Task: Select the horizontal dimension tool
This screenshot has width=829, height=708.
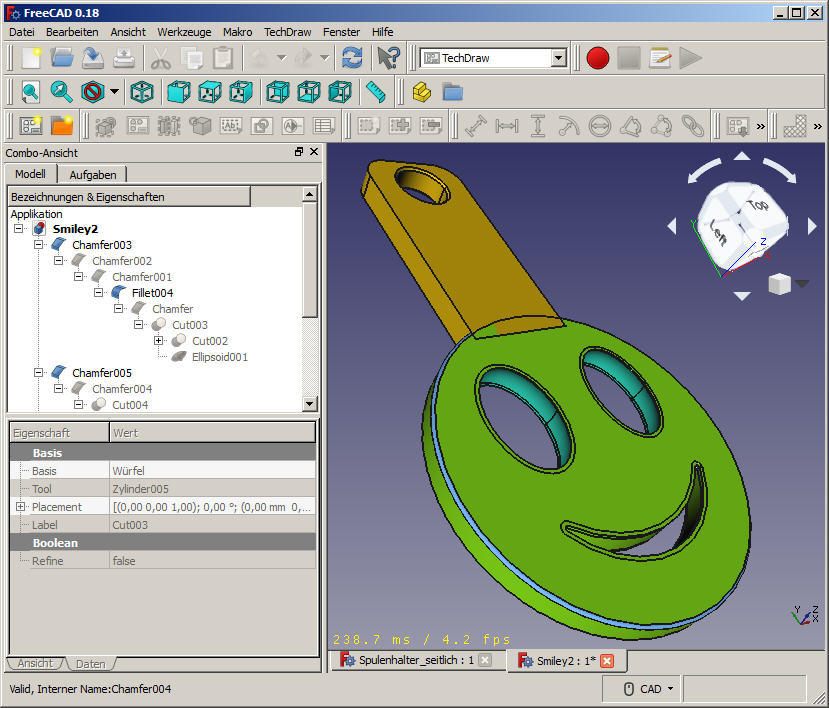Action: point(506,126)
